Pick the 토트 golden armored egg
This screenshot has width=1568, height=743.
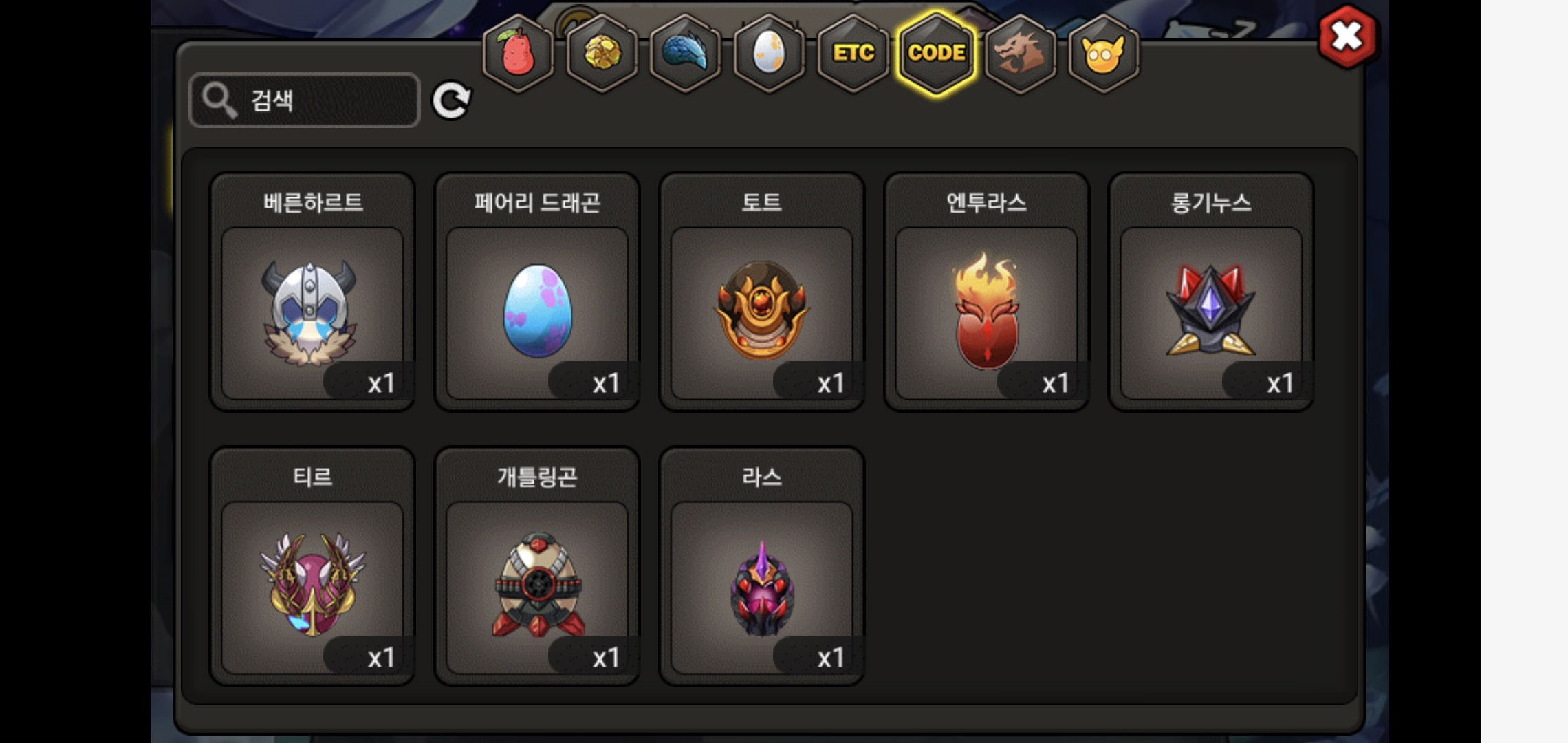762,292
